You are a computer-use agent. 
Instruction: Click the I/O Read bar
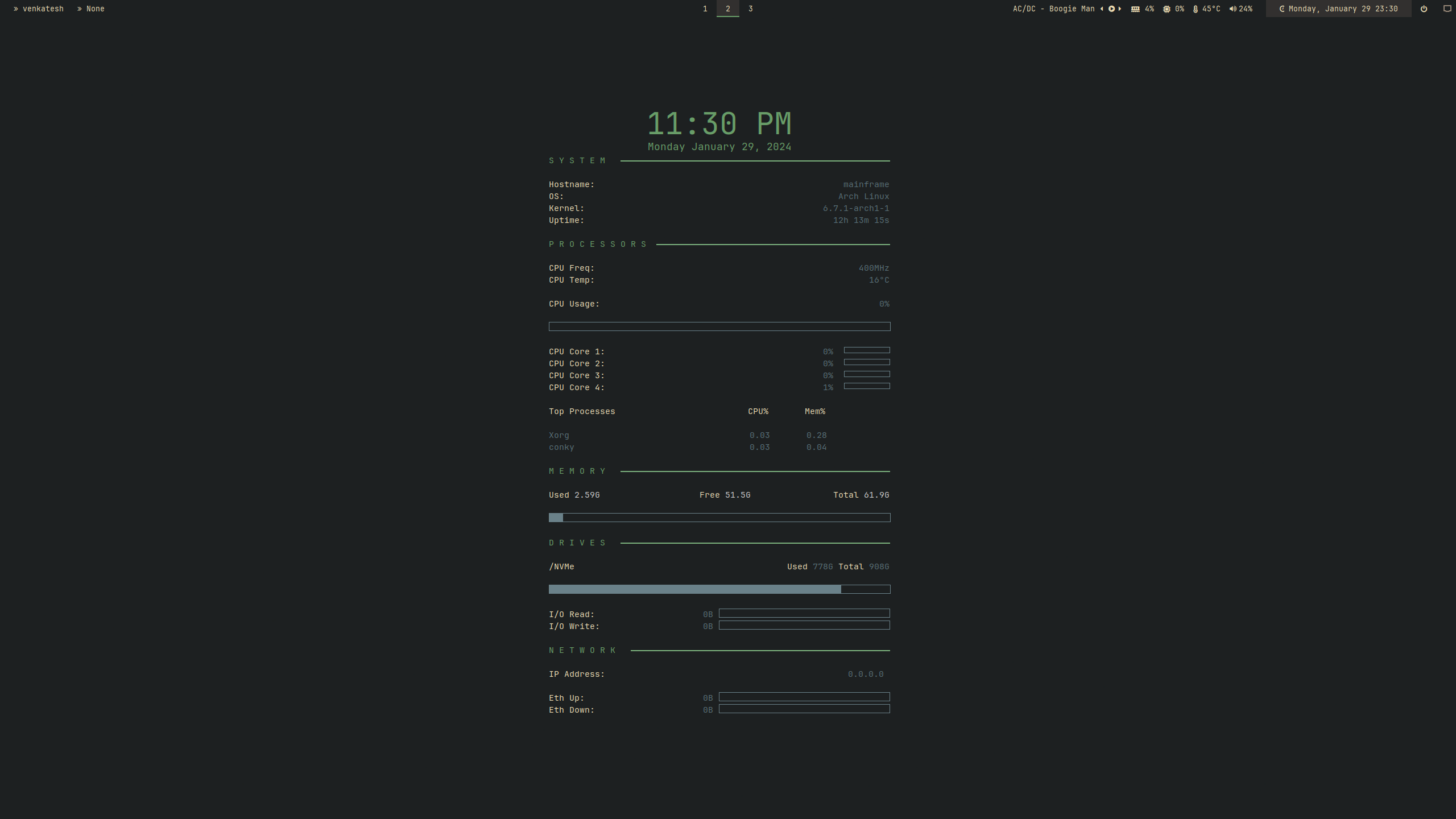point(804,613)
